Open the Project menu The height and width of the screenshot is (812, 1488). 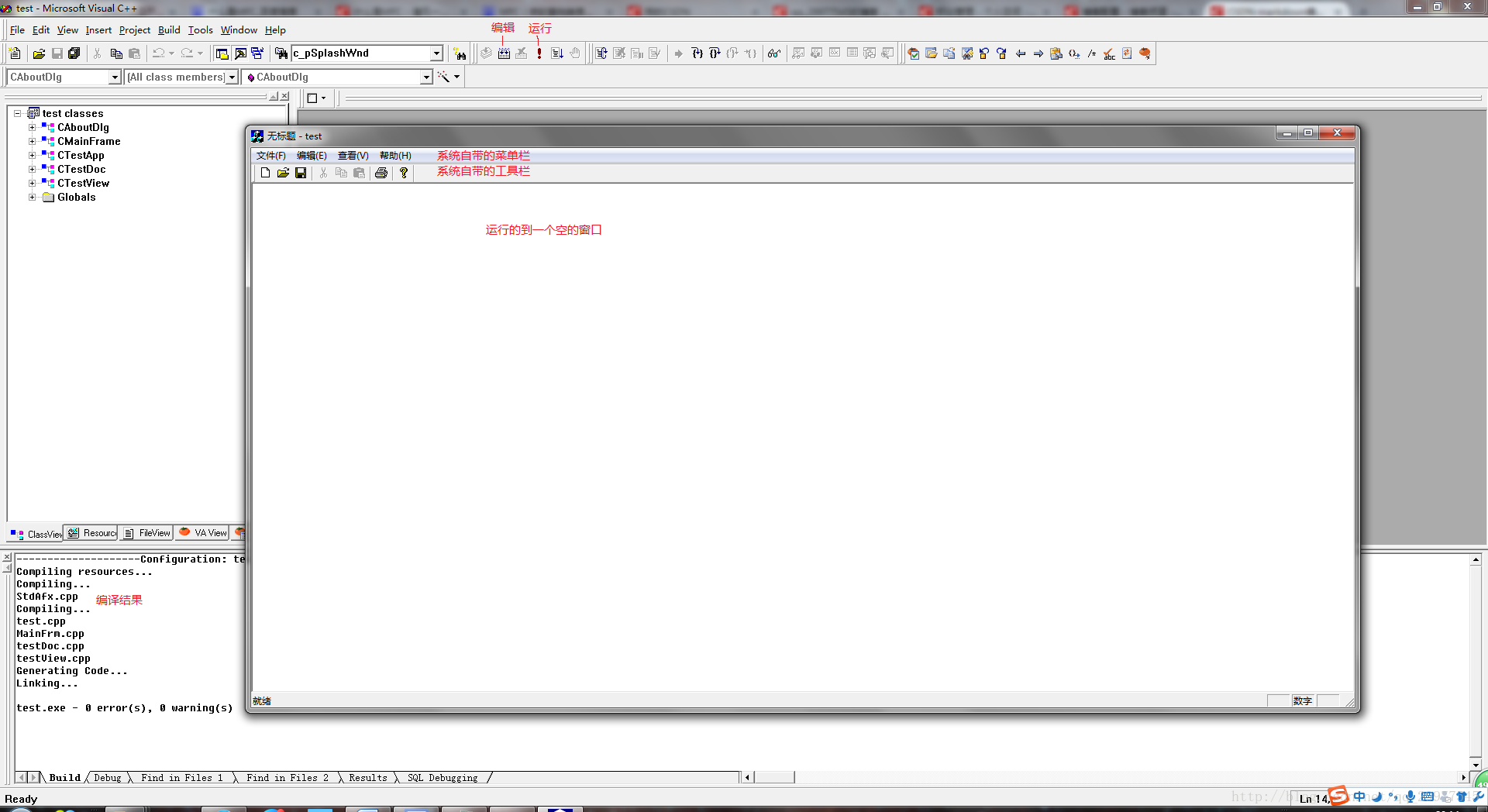pyautogui.click(x=135, y=30)
